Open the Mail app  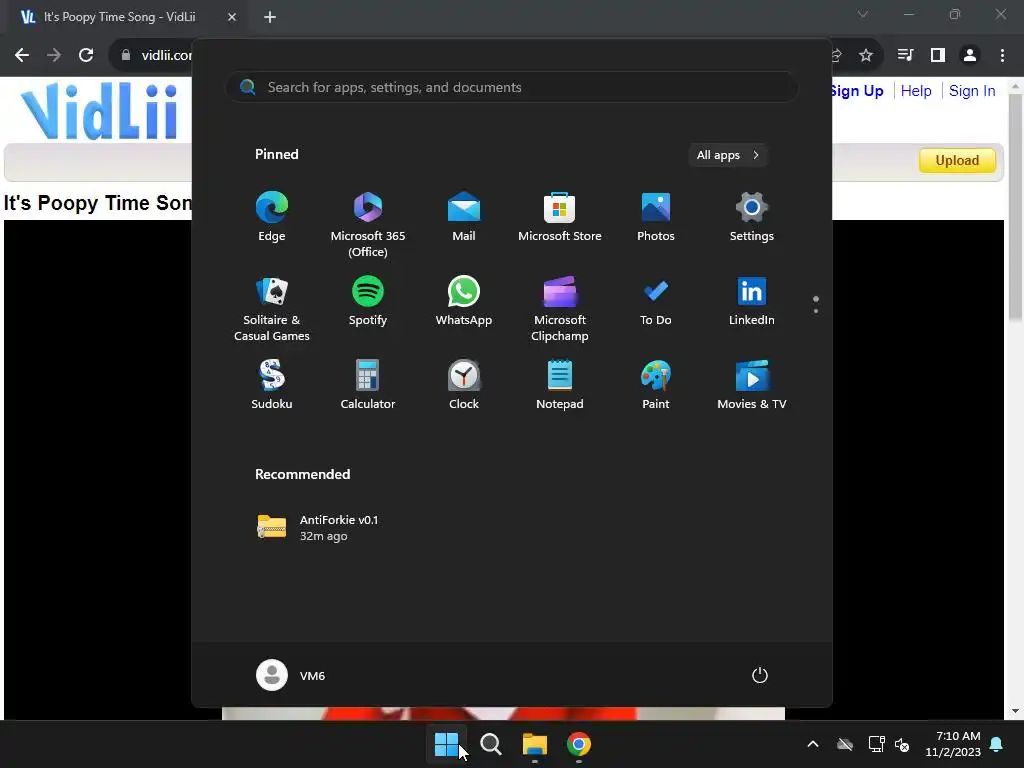464,217
